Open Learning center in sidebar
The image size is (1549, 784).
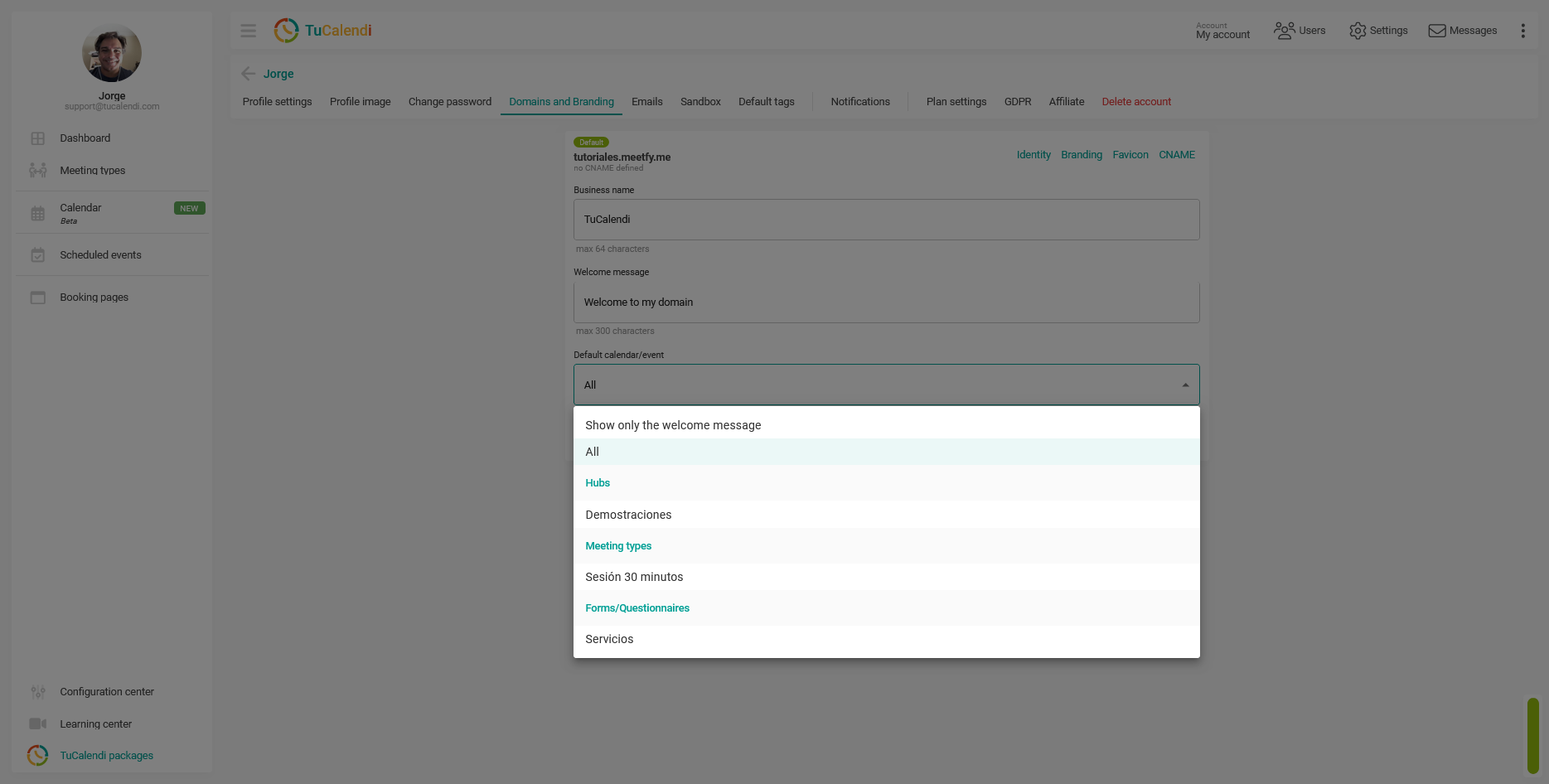click(95, 724)
